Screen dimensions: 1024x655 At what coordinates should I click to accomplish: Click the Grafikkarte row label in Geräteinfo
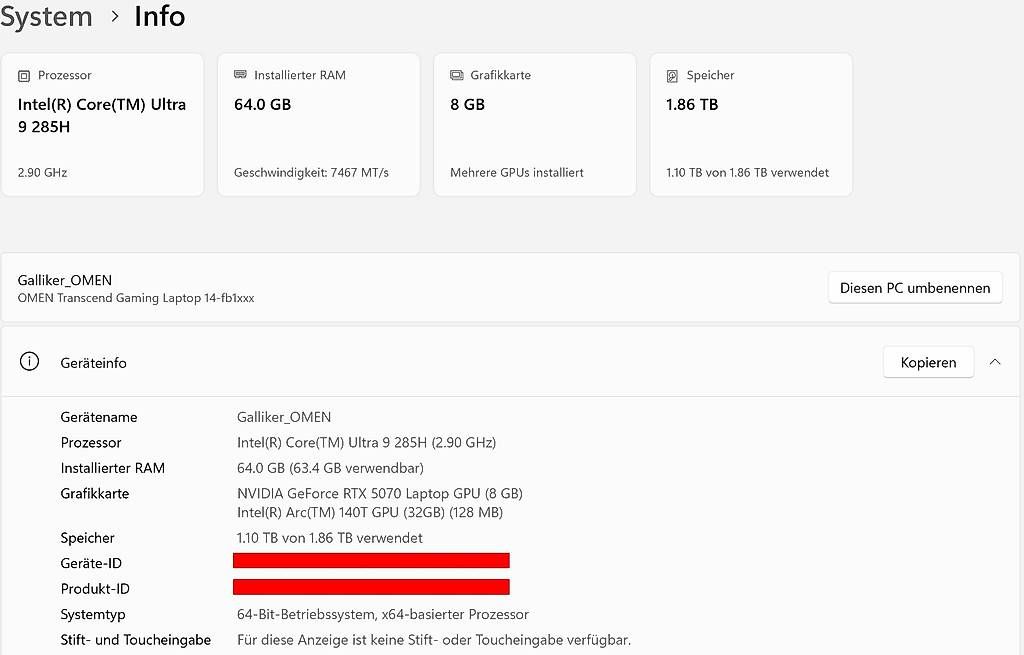[95, 493]
